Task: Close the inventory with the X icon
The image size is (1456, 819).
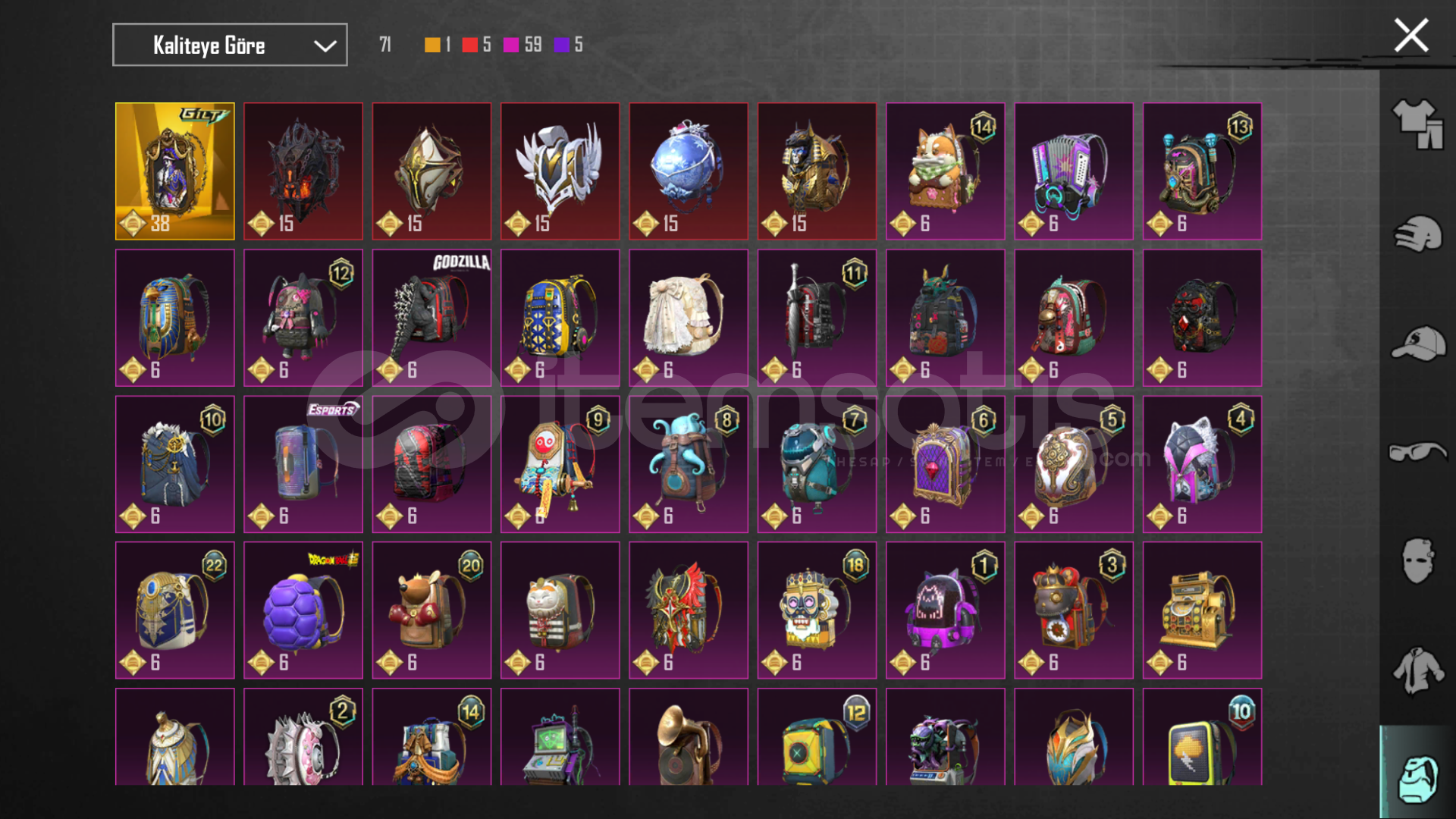Action: 1411,36
